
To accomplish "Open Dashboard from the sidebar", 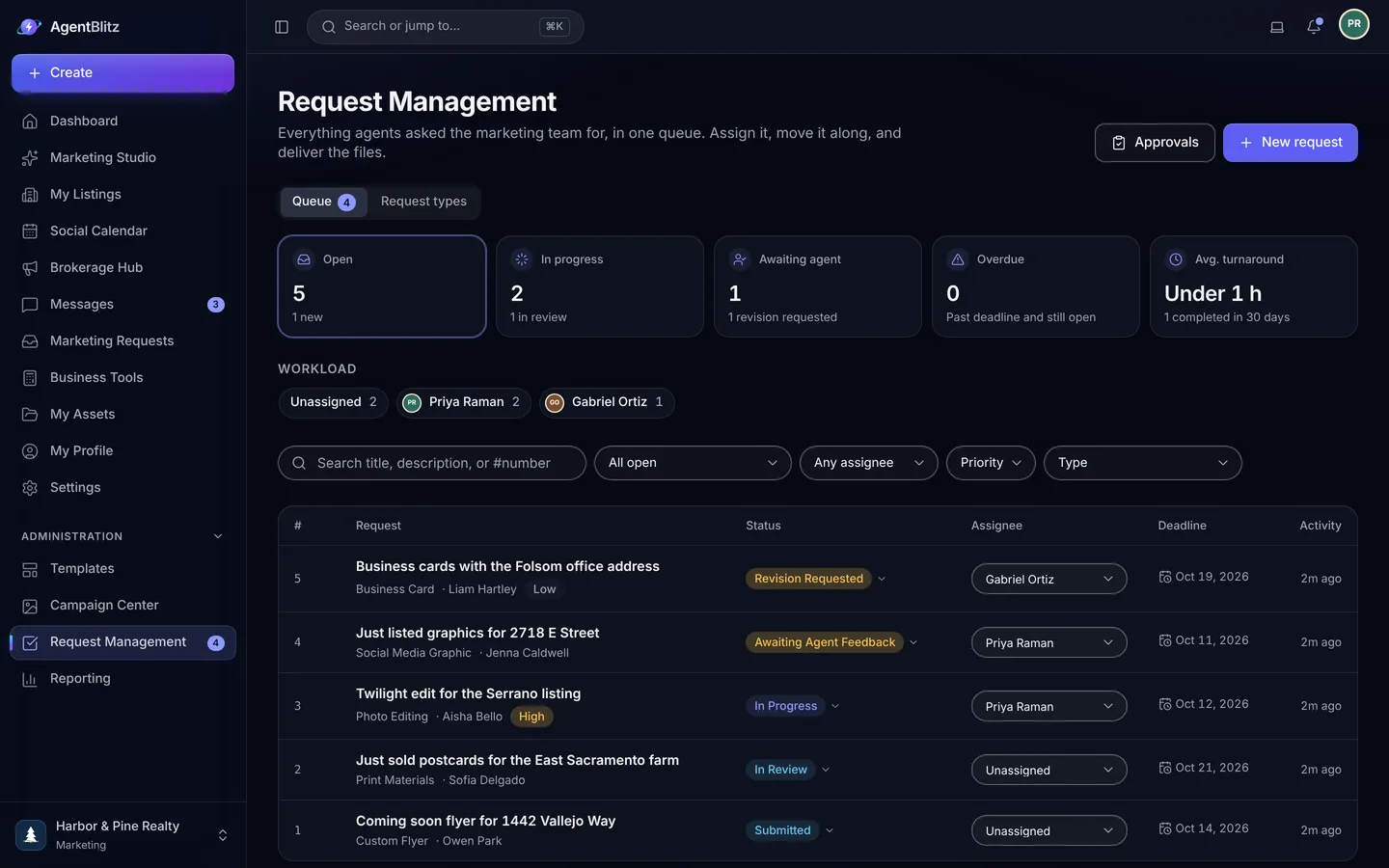I will 123,122.
